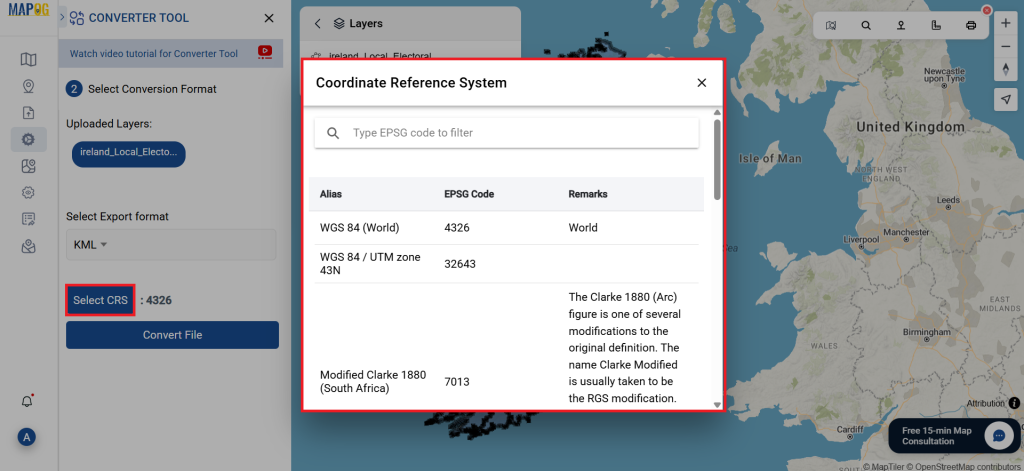This screenshot has width=1024, height=471.
Task: Select Modified Clarke 1880 (South Africa) row
Action: 506,346
